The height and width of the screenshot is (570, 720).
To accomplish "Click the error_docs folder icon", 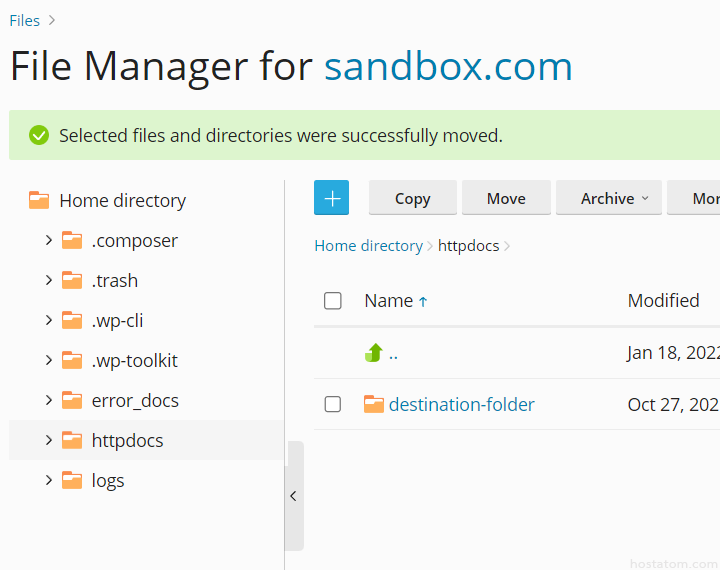I will pos(72,400).
